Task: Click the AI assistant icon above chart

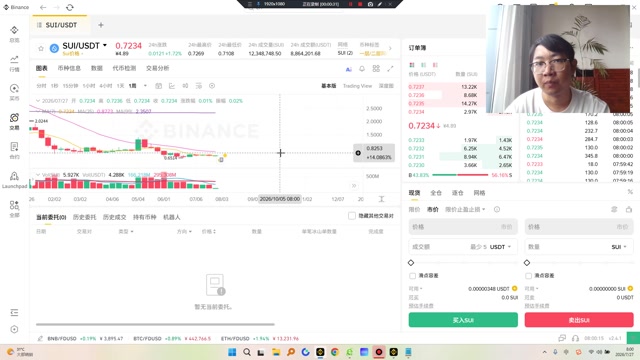Action: point(349,69)
